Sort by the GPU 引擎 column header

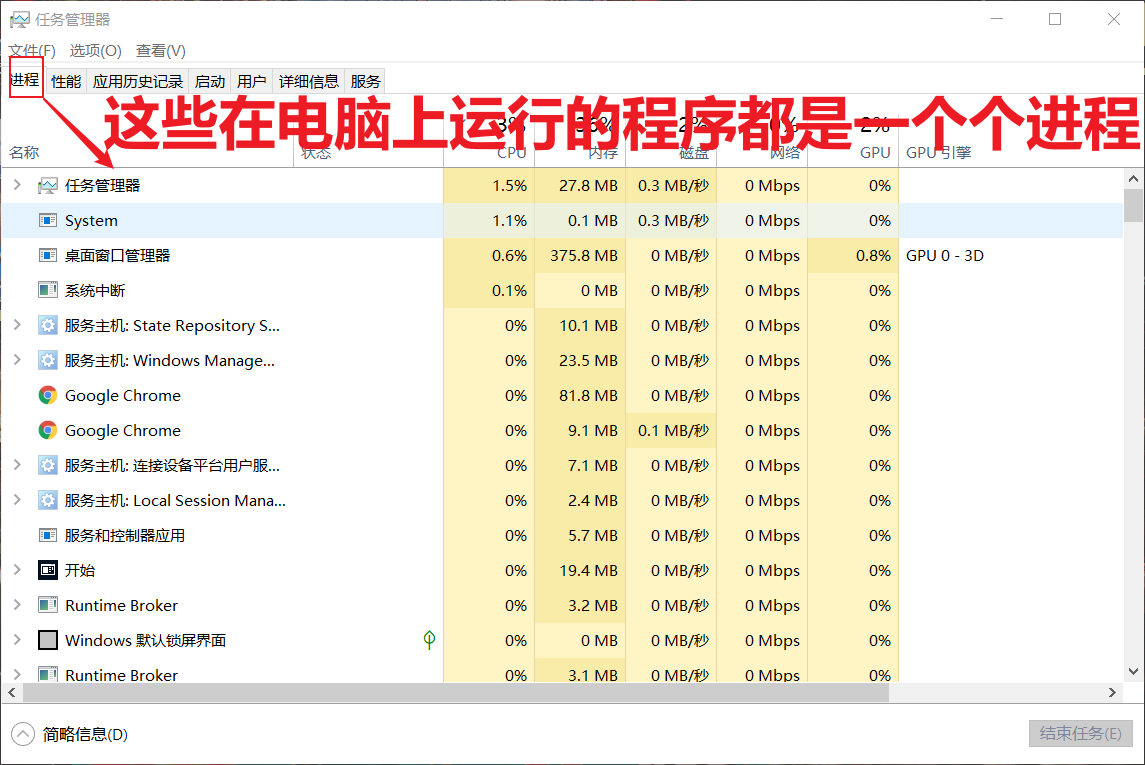(938, 153)
